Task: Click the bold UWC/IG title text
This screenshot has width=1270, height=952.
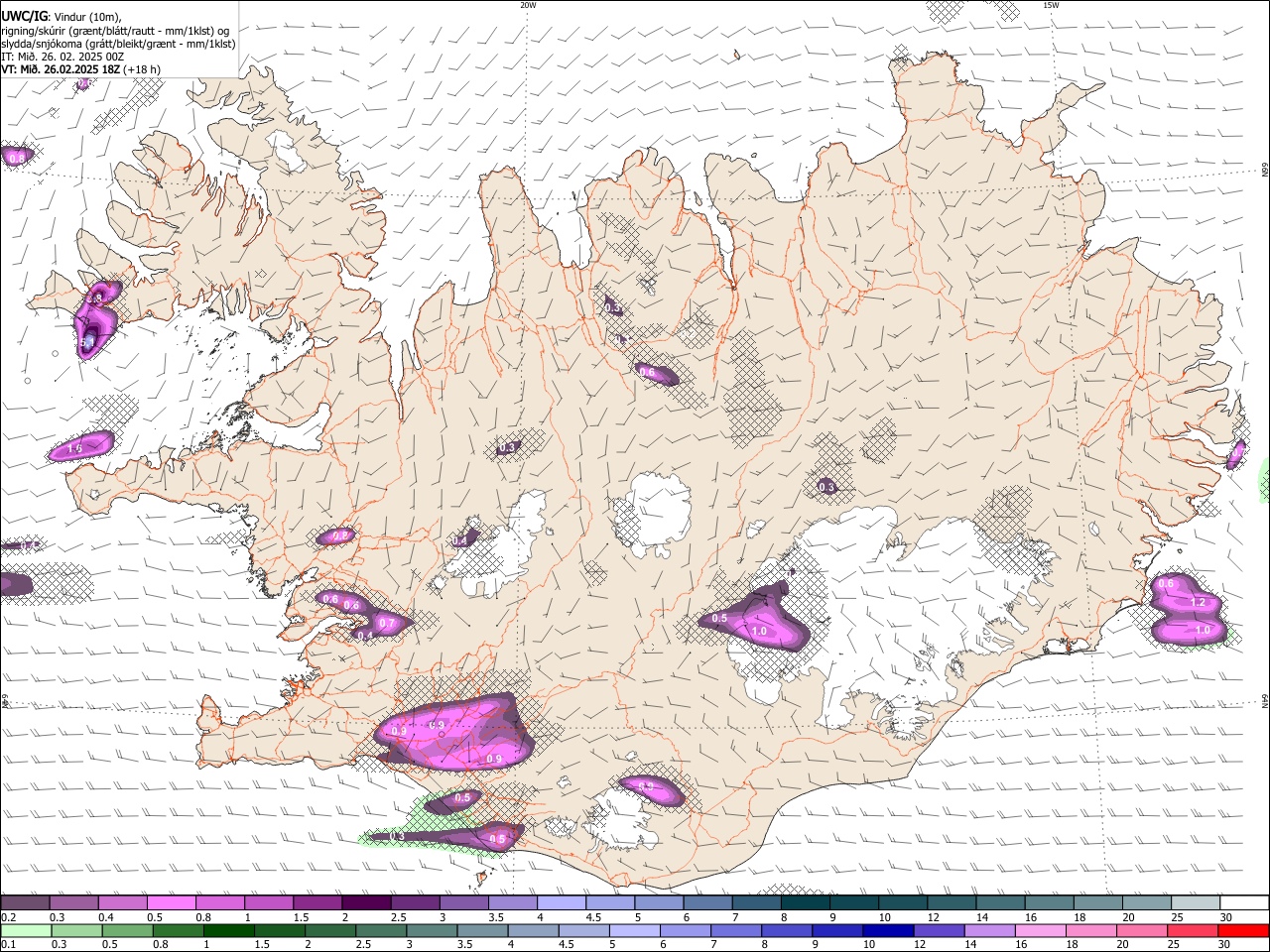Action: point(24,16)
